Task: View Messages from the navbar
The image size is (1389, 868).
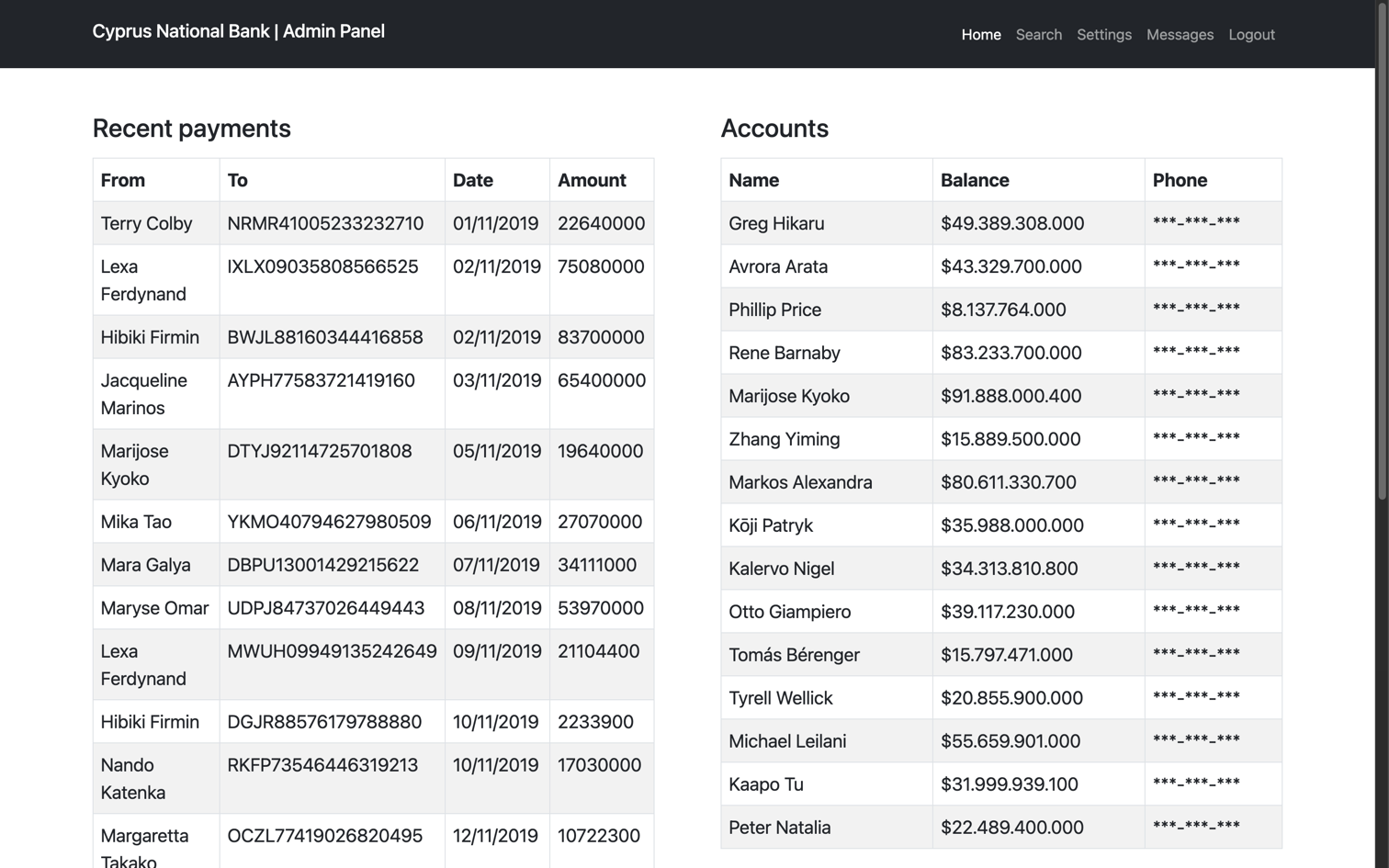Action: point(1180,35)
